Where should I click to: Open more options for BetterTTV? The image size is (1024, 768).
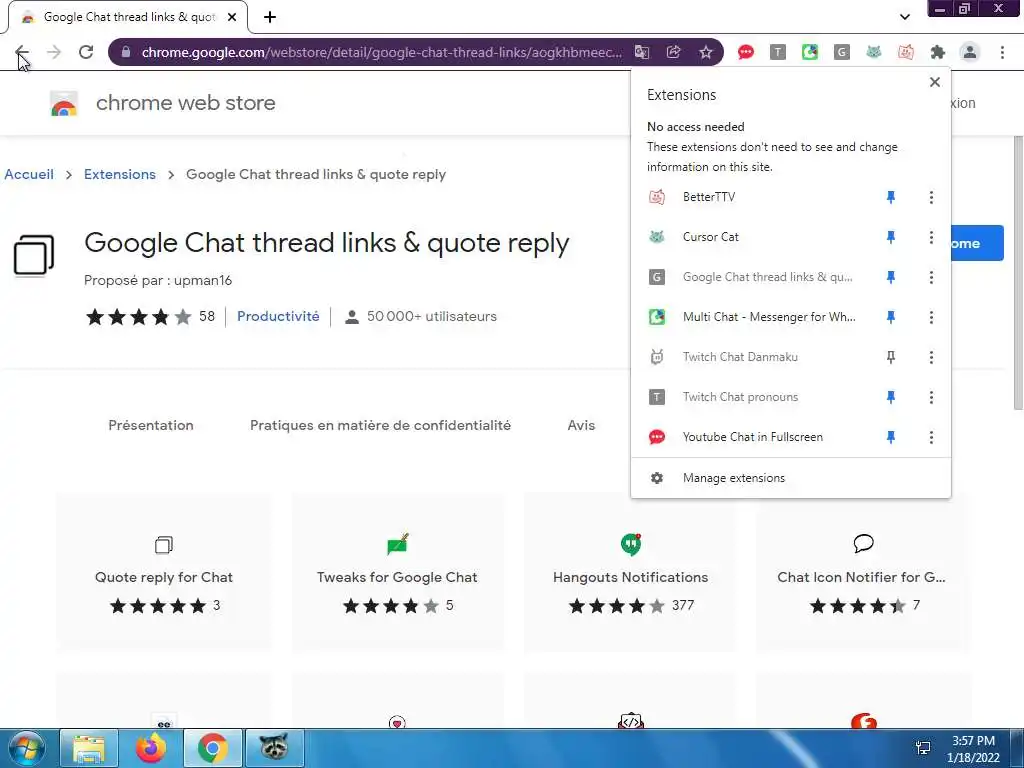click(931, 197)
